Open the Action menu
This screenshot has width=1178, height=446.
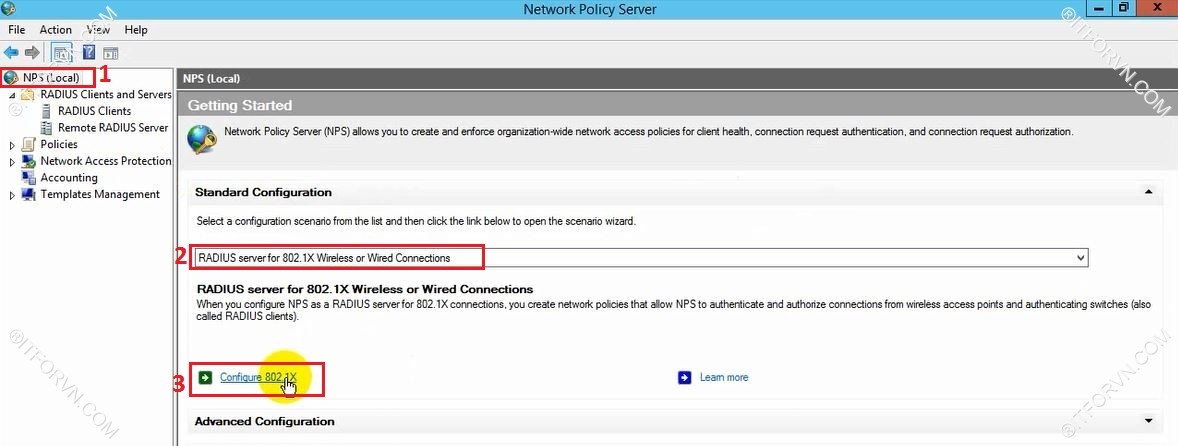point(55,30)
